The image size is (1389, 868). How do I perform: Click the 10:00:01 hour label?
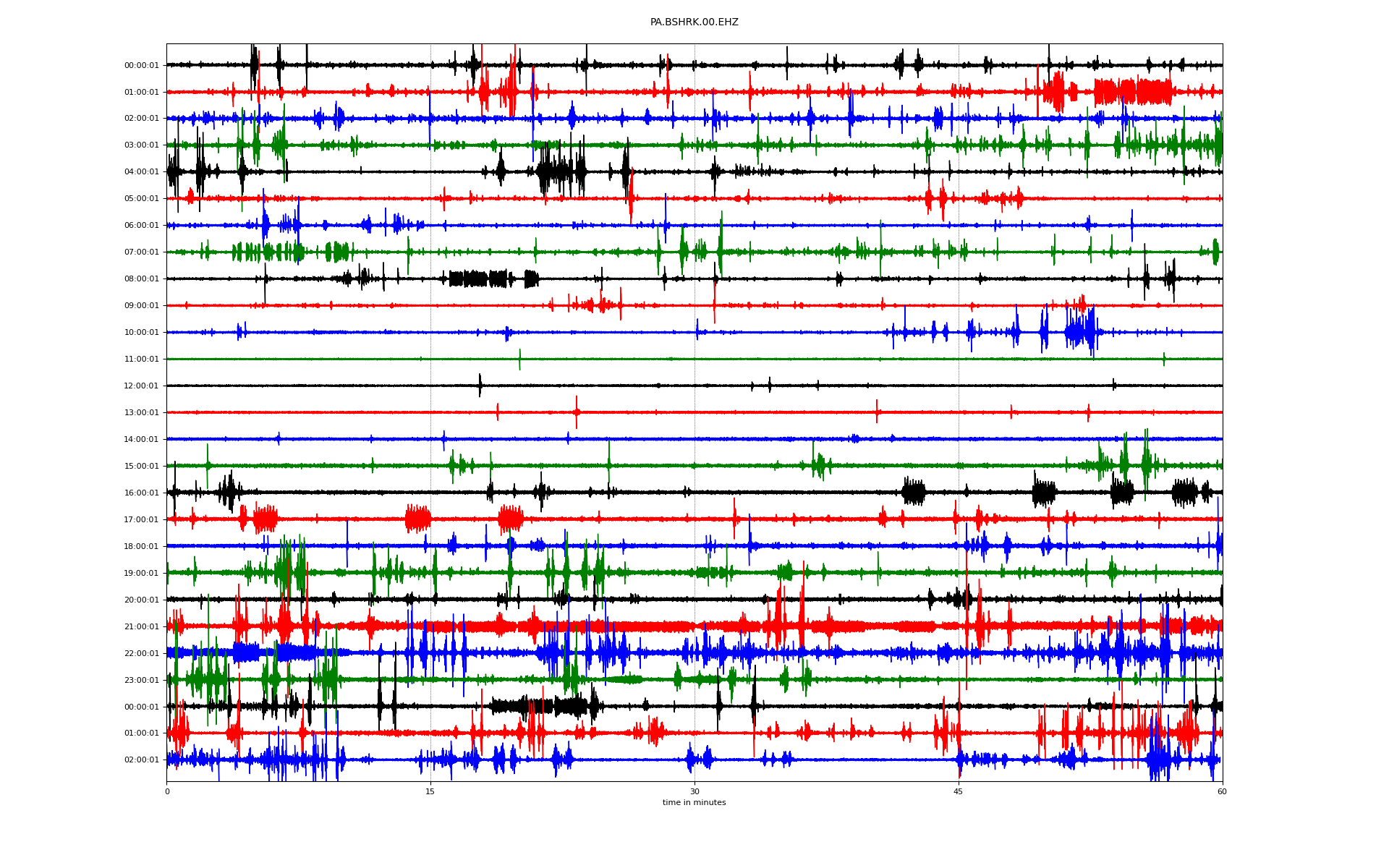pyautogui.click(x=141, y=333)
